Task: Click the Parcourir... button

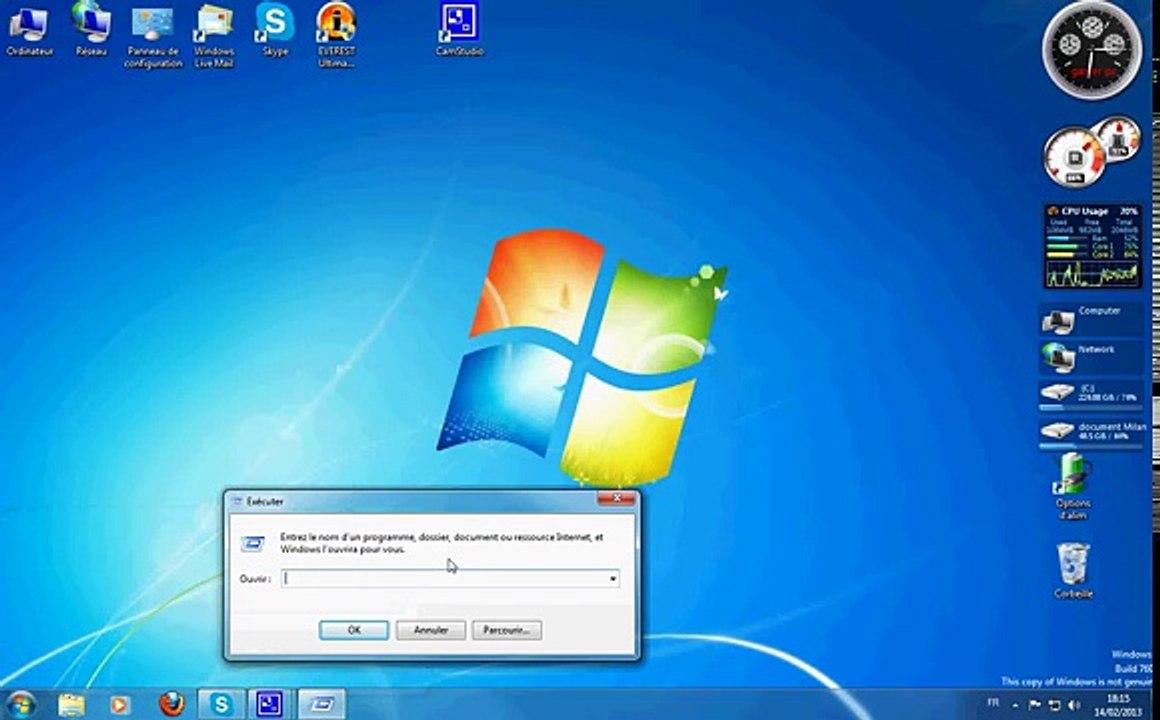Action: [x=507, y=630]
